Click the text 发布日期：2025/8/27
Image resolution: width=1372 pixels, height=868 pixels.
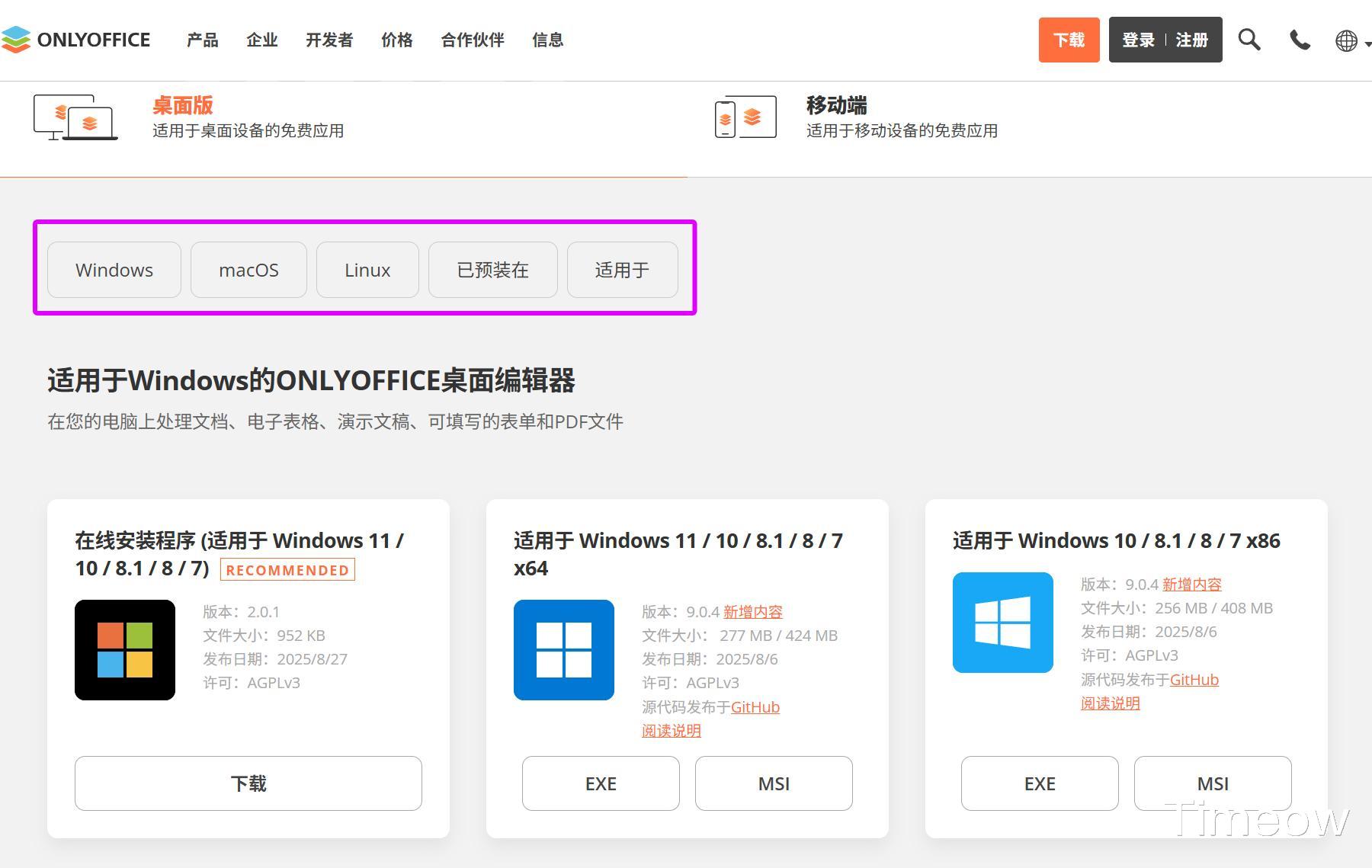[275, 659]
